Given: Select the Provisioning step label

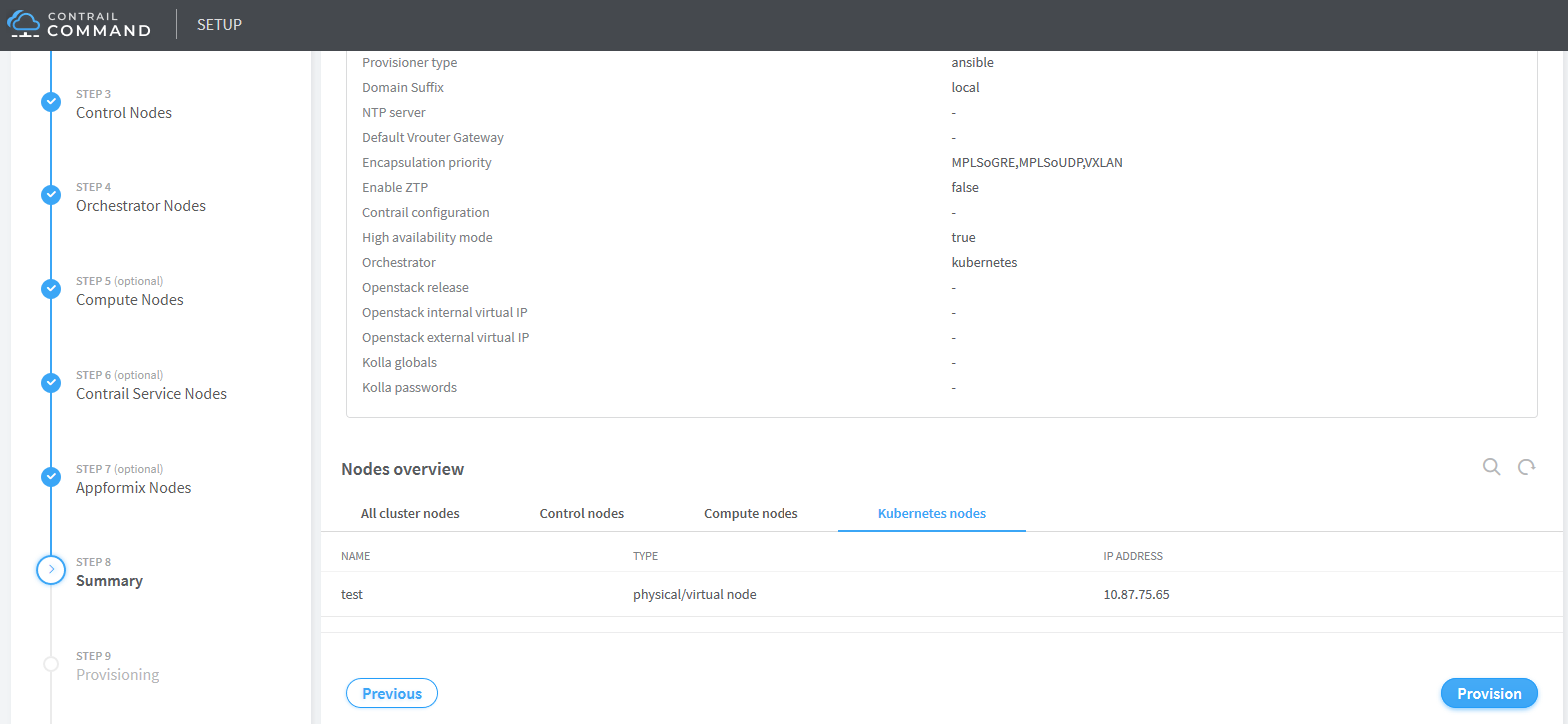Looking at the screenshot, I should pos(117,675).
